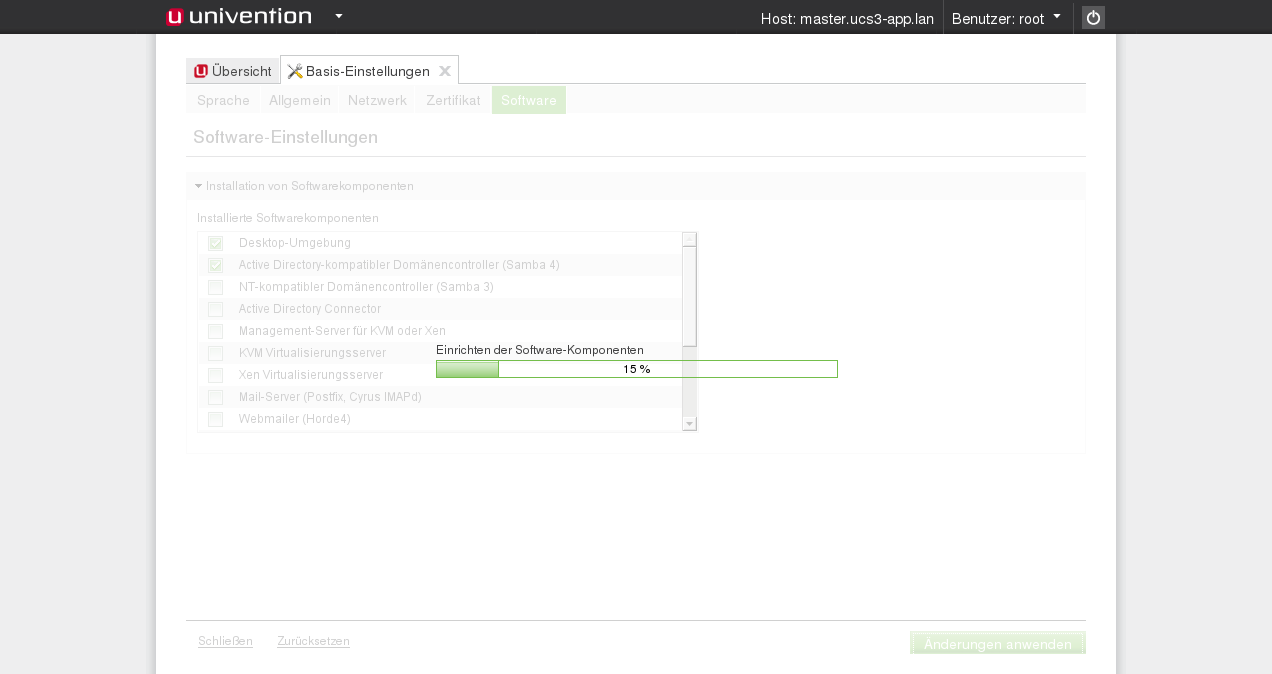Open the Zertifikat tab

(x=453, y=100)
